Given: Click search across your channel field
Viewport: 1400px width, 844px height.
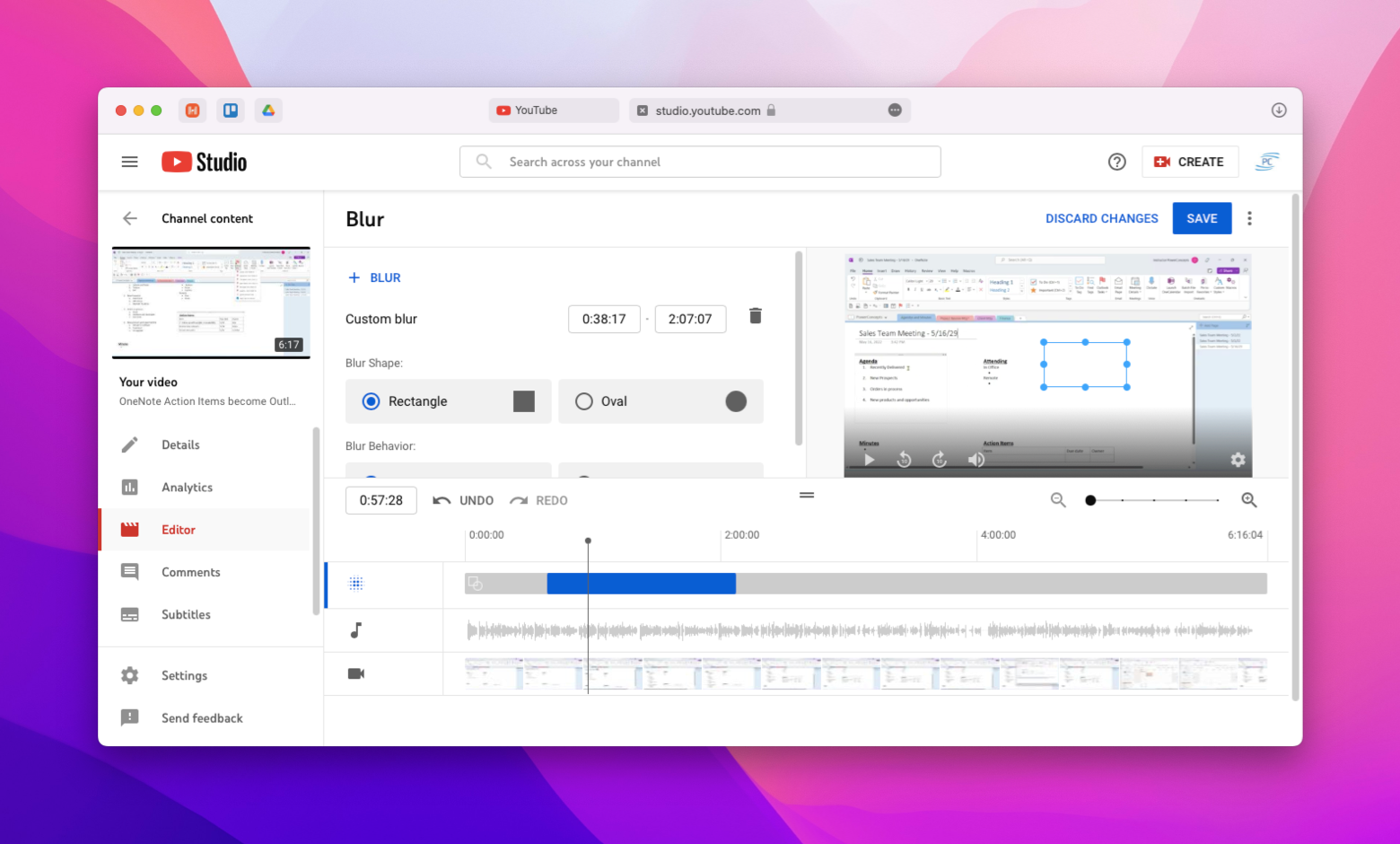Looking at the screenshot, I should (700, 162).
